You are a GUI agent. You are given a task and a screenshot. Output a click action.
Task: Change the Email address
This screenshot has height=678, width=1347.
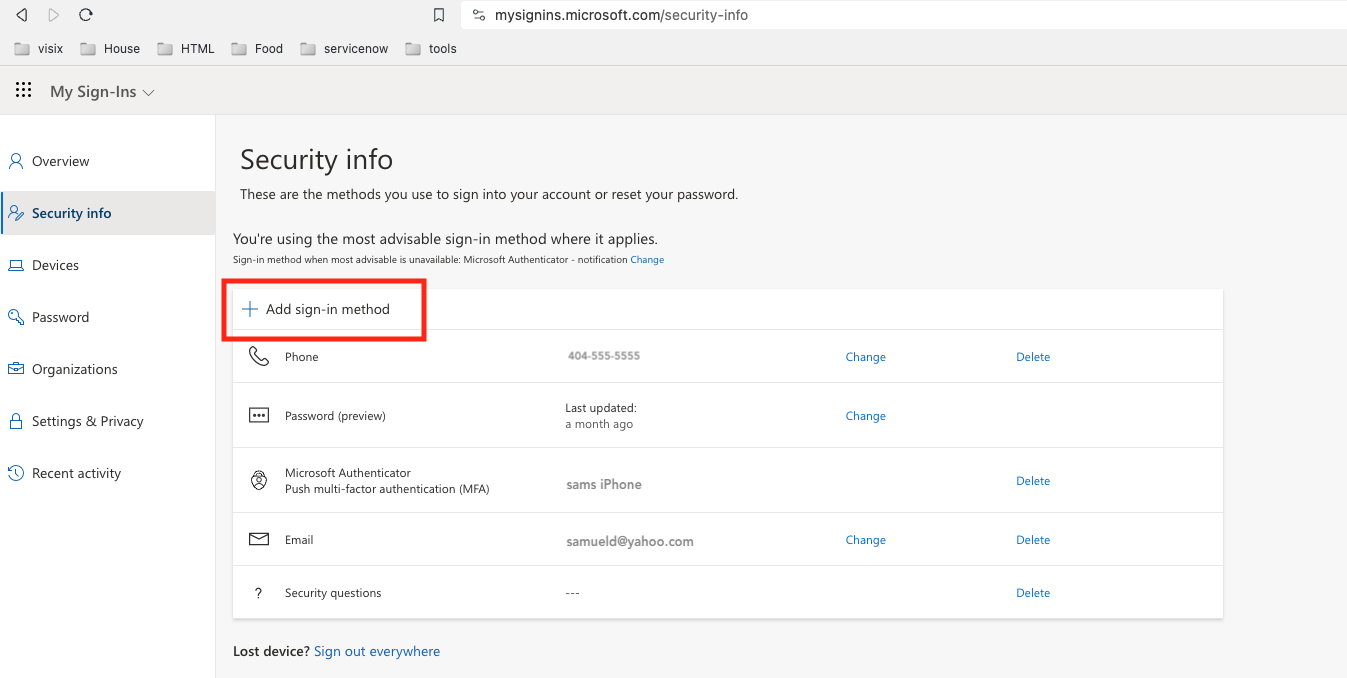pos(865,540)
